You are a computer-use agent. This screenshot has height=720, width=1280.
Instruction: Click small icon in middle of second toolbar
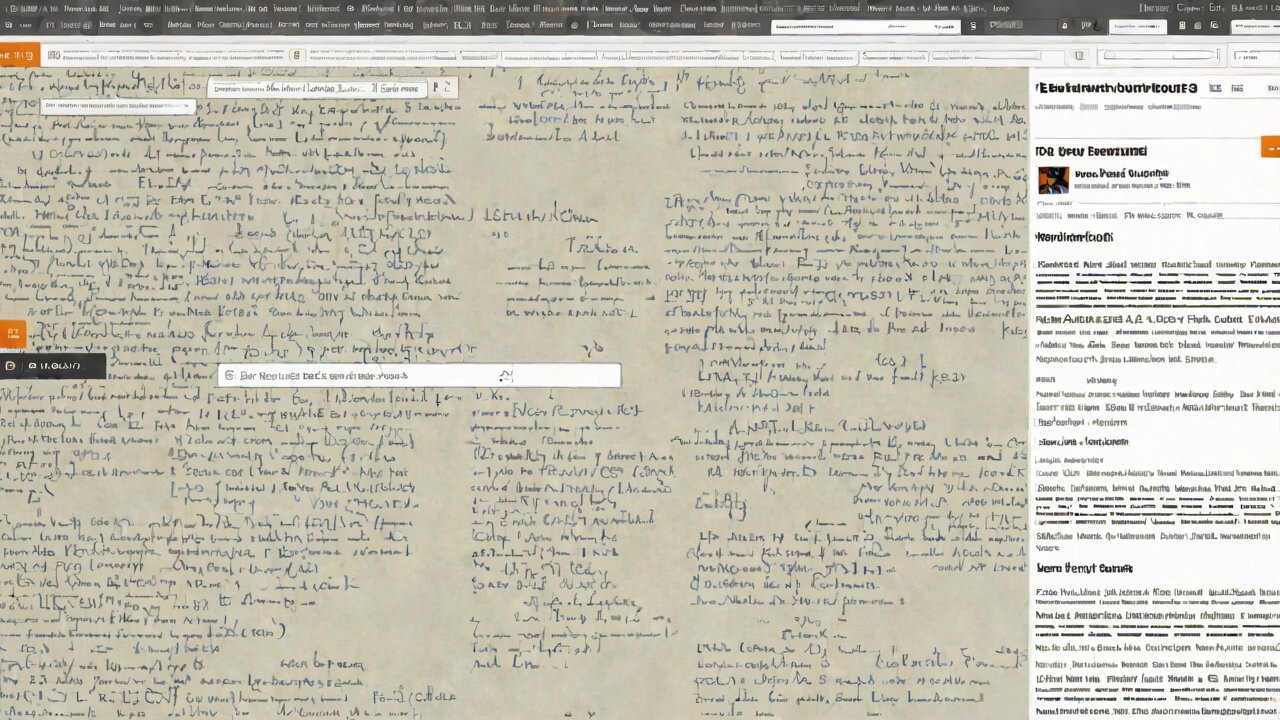coord(296,56)
